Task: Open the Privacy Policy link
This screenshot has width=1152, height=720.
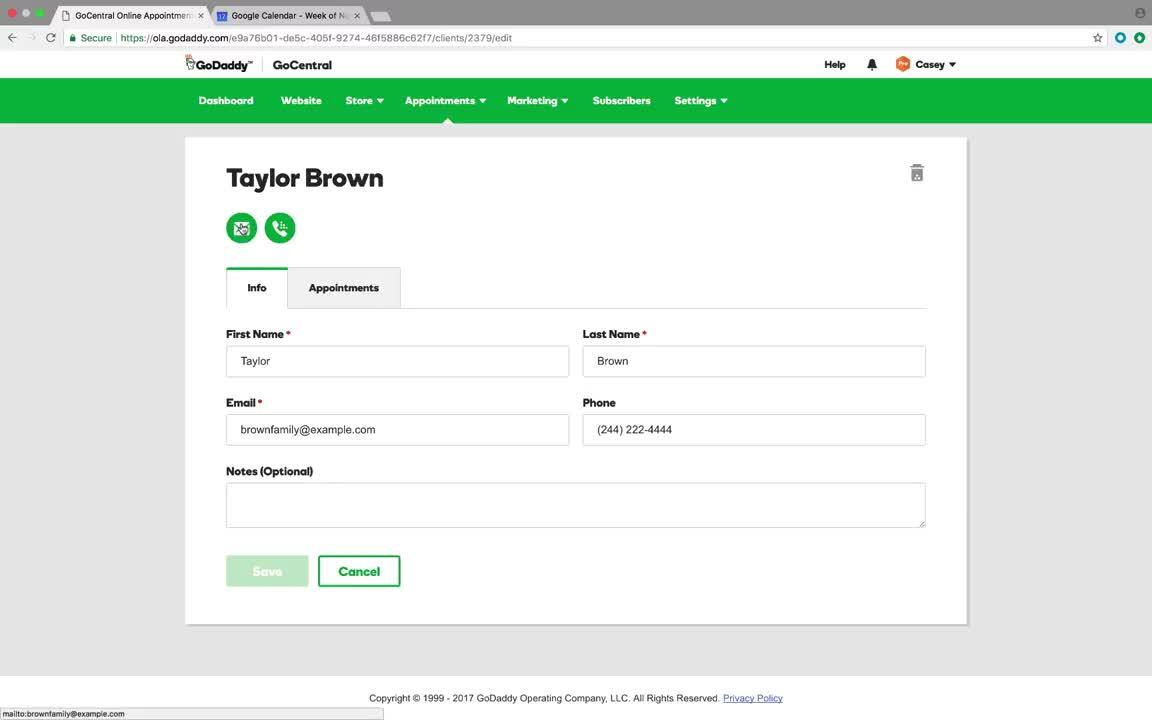Action: (x=752, y=698)
